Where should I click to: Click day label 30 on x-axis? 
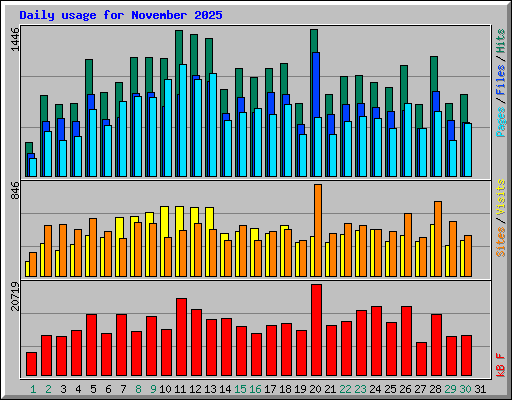465,389
